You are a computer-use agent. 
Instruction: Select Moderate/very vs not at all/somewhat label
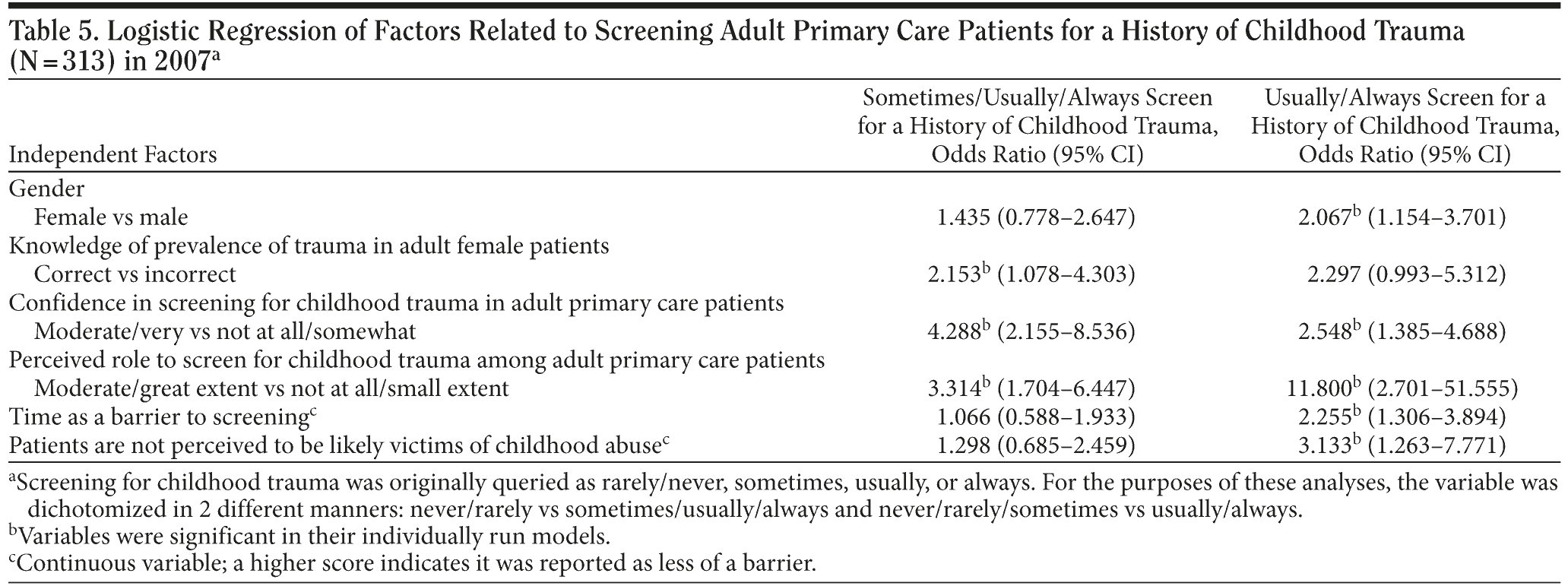[225, 332]
